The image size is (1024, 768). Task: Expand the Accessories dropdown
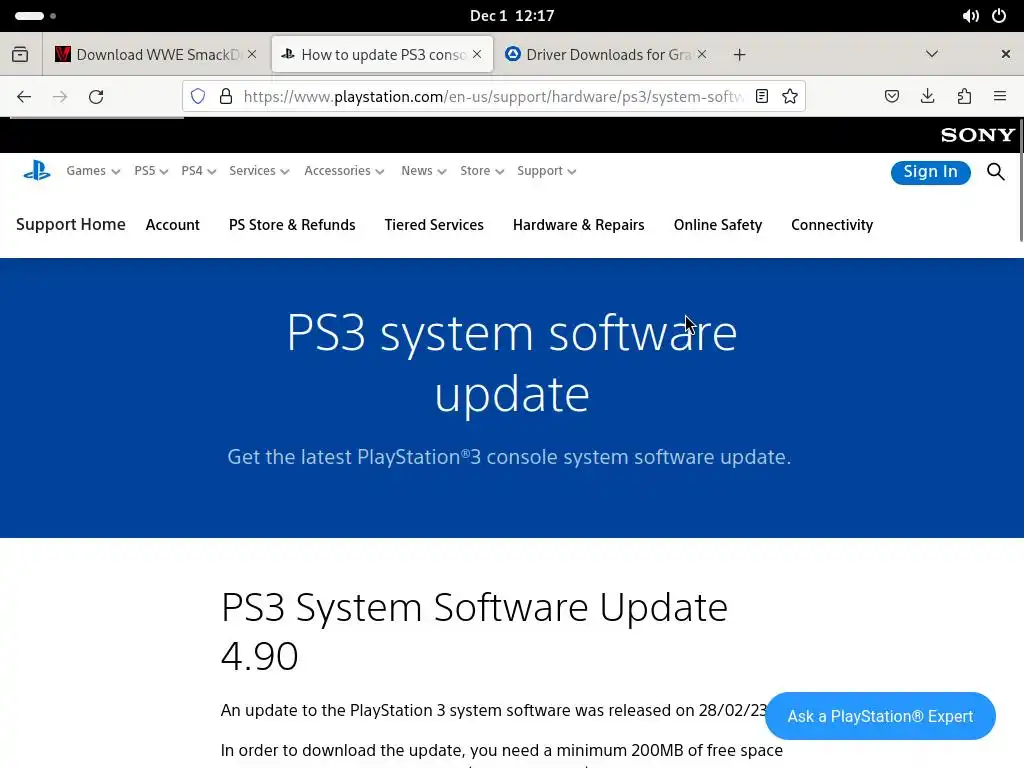344,171
